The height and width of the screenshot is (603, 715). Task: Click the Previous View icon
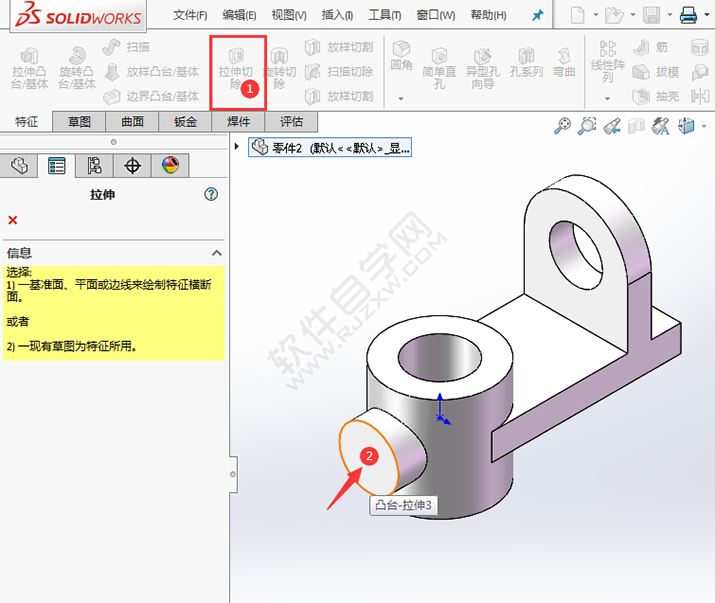[611, 126]
